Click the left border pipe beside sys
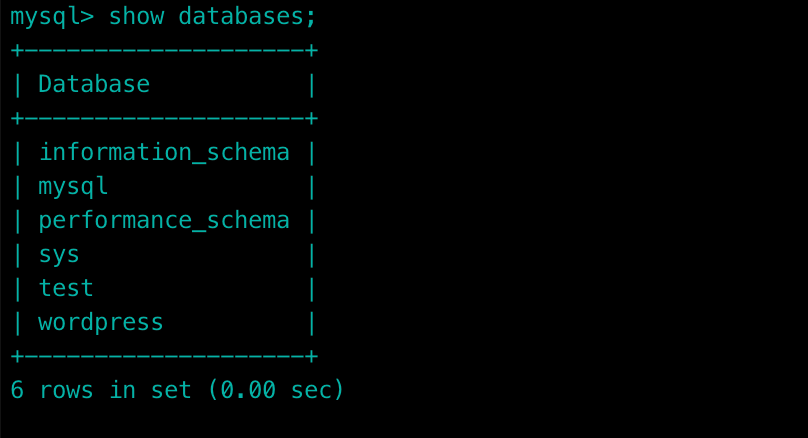The image size is (808, 438). pyautogui.click(x=17, y=255)
